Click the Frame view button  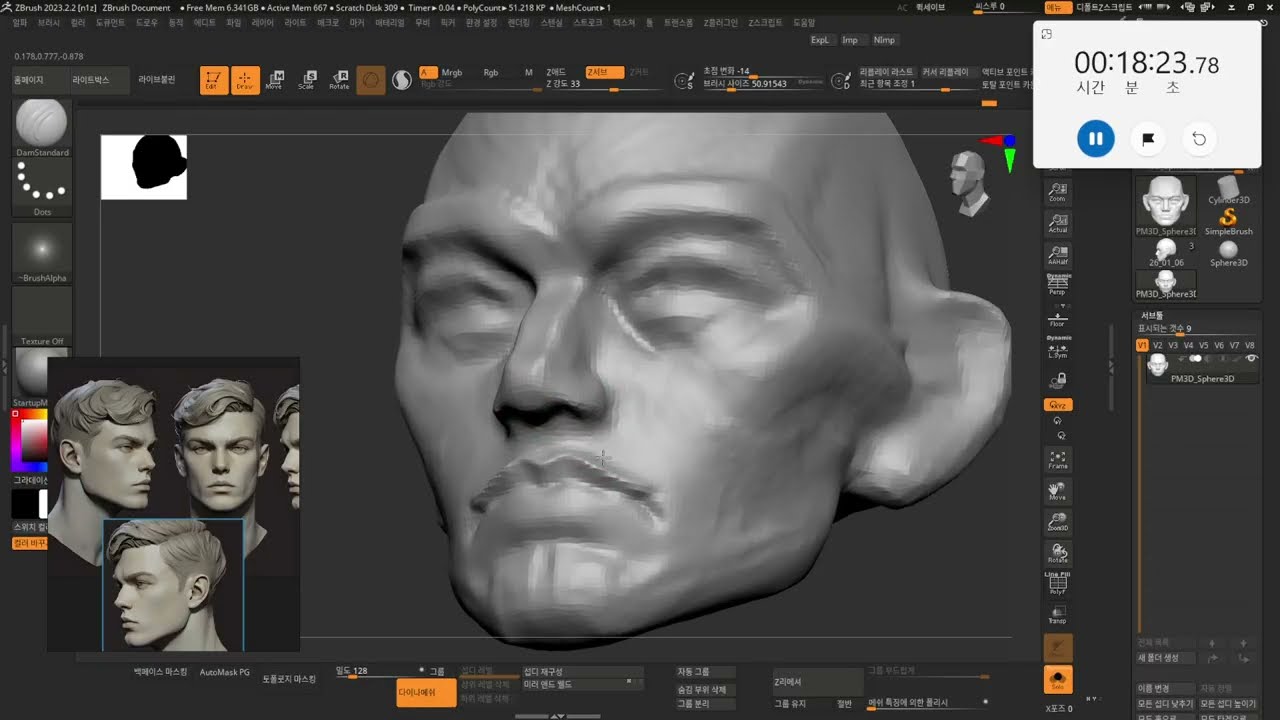tap(1058, 460)
